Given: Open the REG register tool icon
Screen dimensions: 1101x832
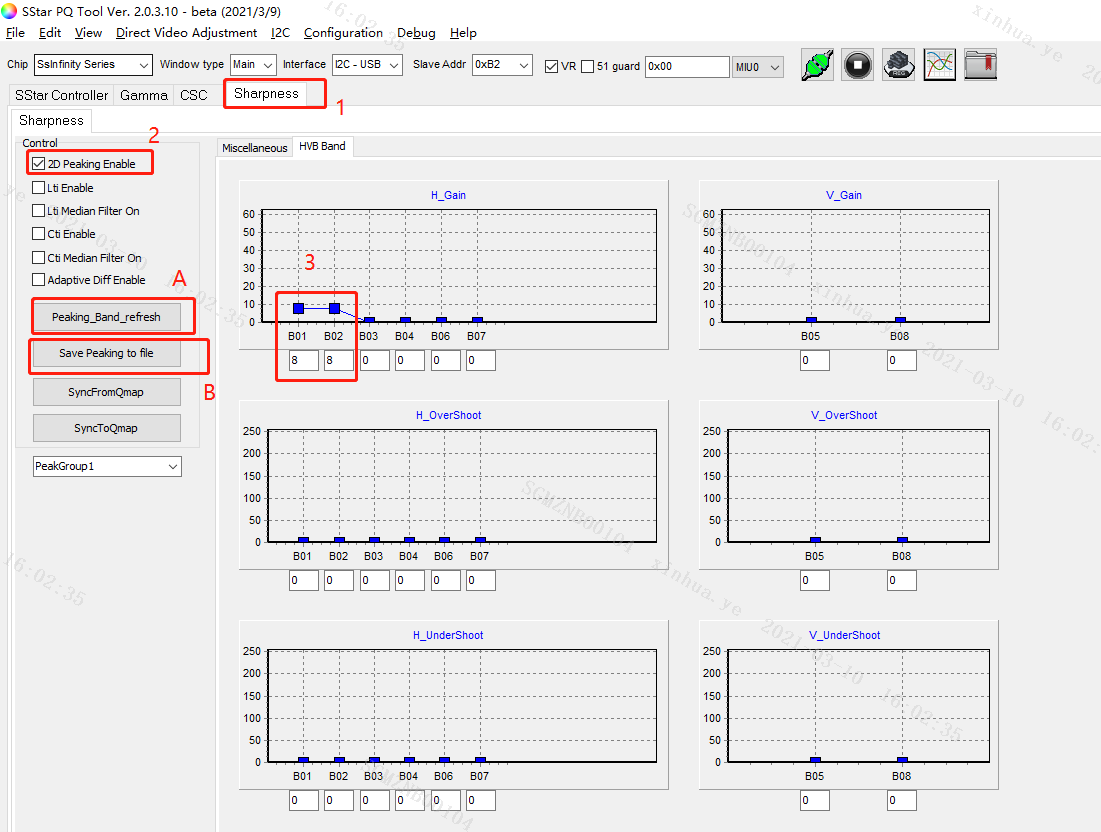Looking at the screenshot, I should [x=898, y=65].
